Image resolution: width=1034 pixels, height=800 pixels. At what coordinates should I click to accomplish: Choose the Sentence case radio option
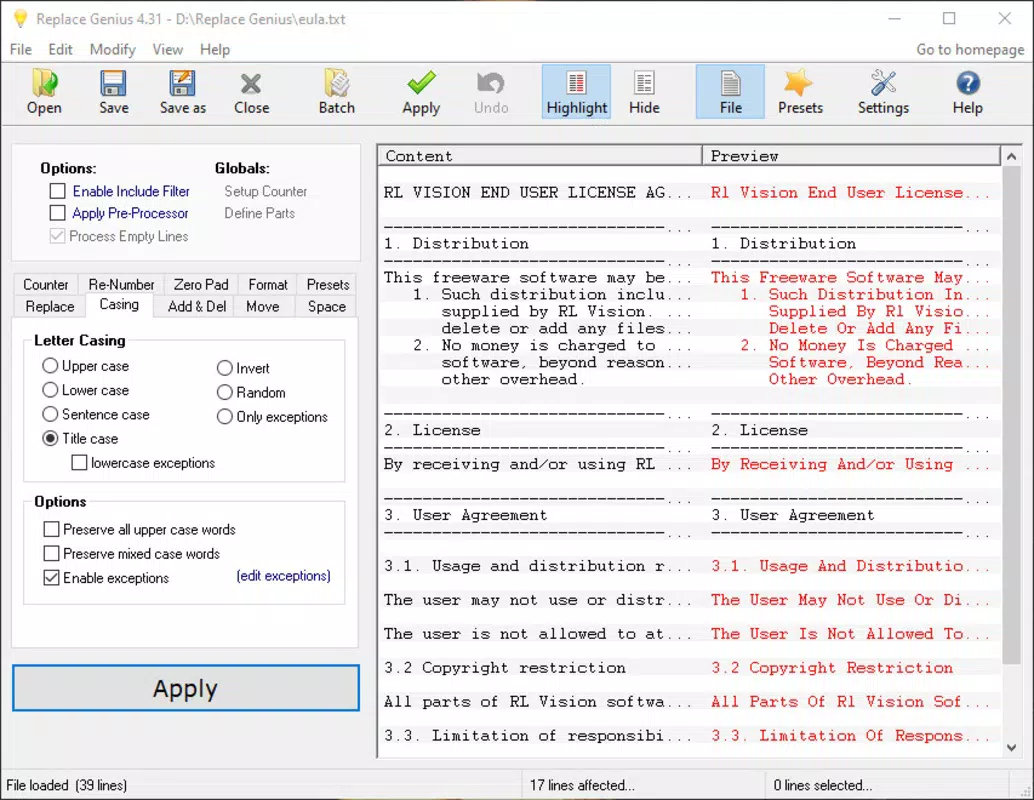coord(50,414)
